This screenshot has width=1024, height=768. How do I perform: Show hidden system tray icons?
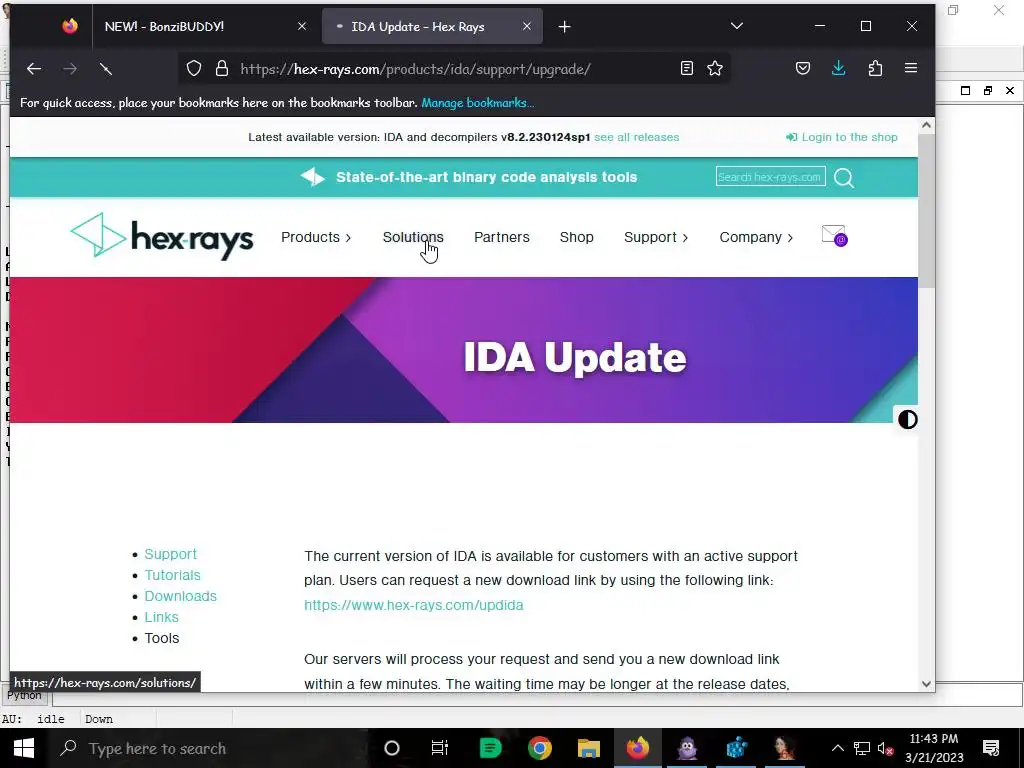pyautogui.click(x=837, y=748)
